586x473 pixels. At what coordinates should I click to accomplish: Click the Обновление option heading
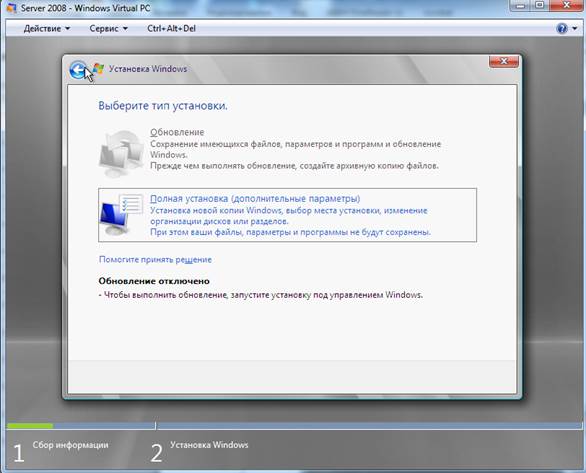177,132
